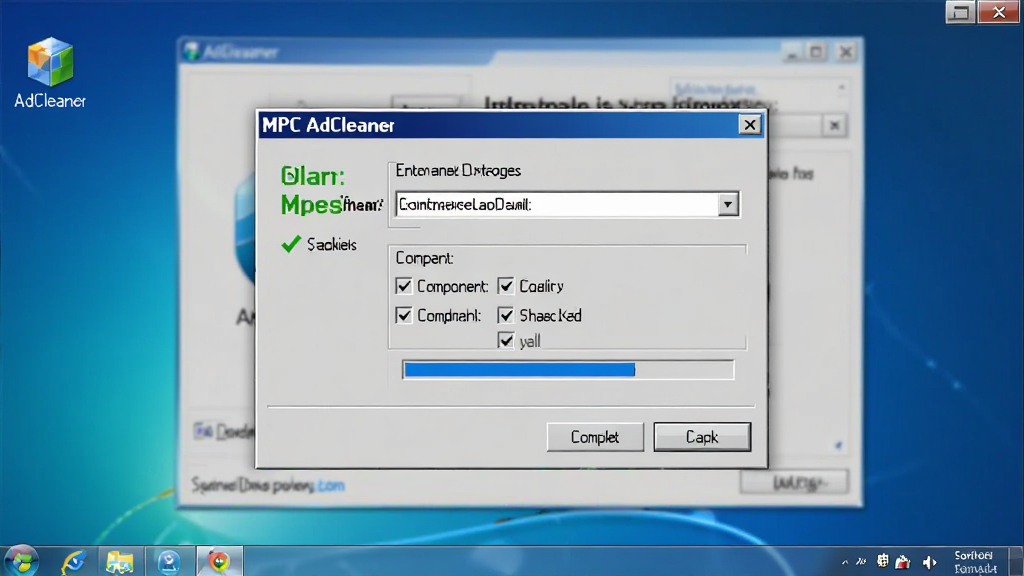Click the .com link in background AdCleaner window
1024x576 pixels.
(x=331, y=485)
